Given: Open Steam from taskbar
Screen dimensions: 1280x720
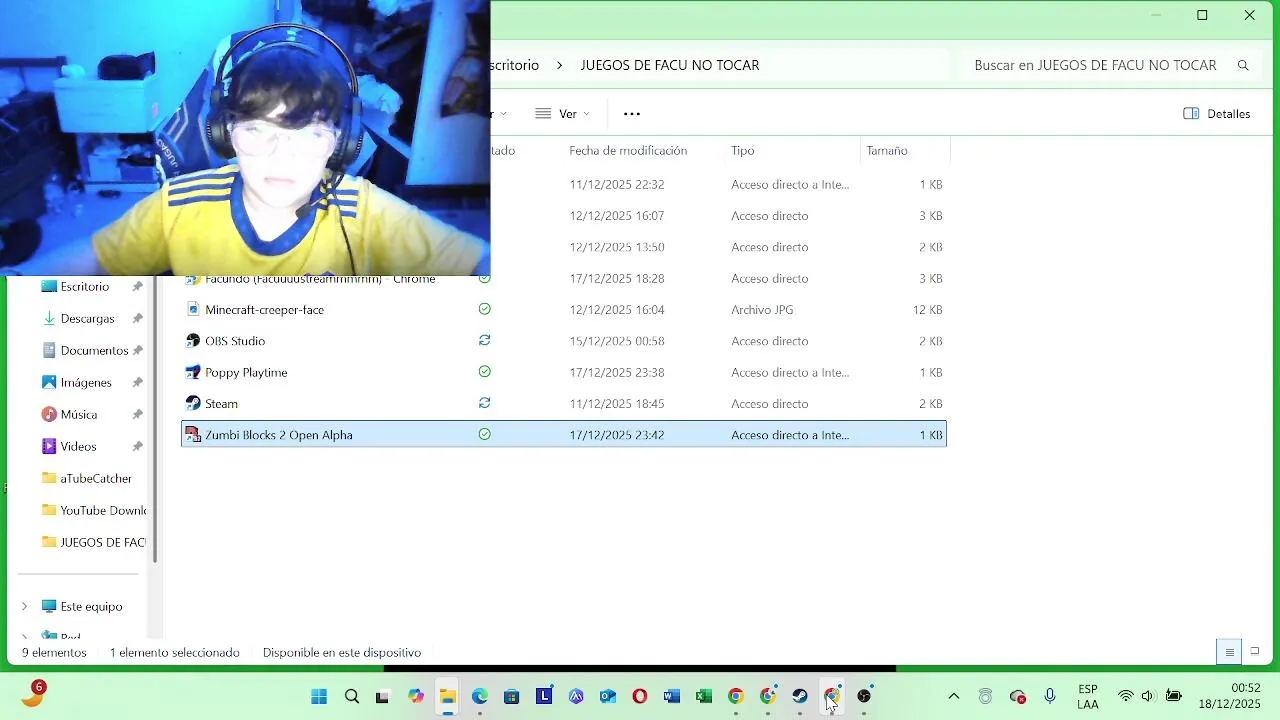Looking at the screenshot, I should 800,697.
